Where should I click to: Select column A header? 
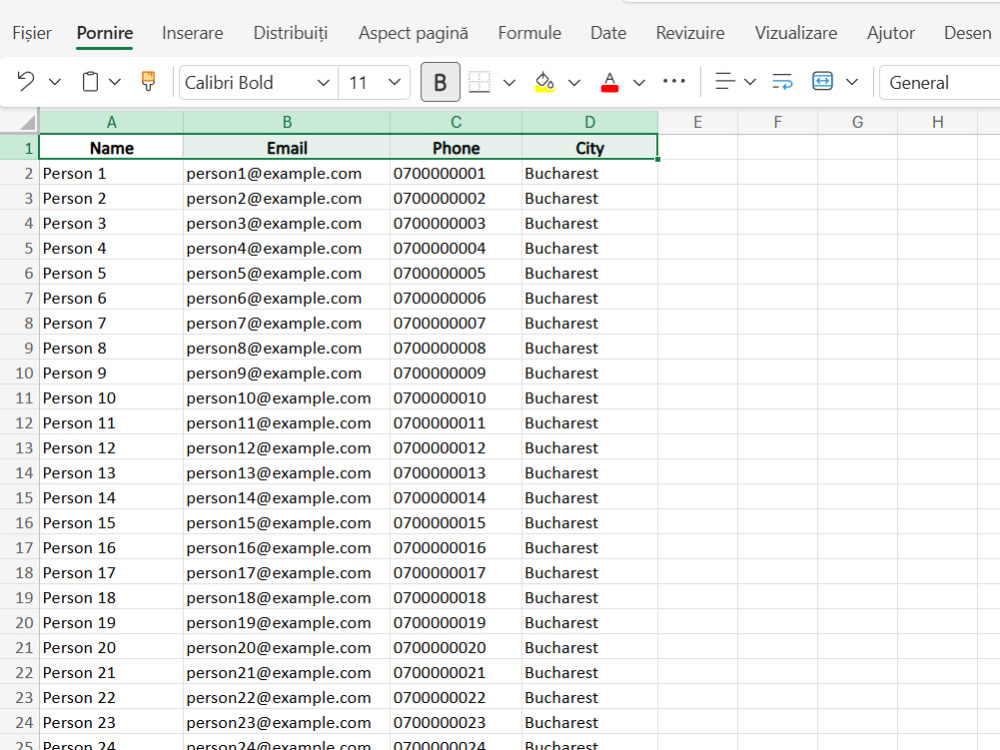coord(112,122)
